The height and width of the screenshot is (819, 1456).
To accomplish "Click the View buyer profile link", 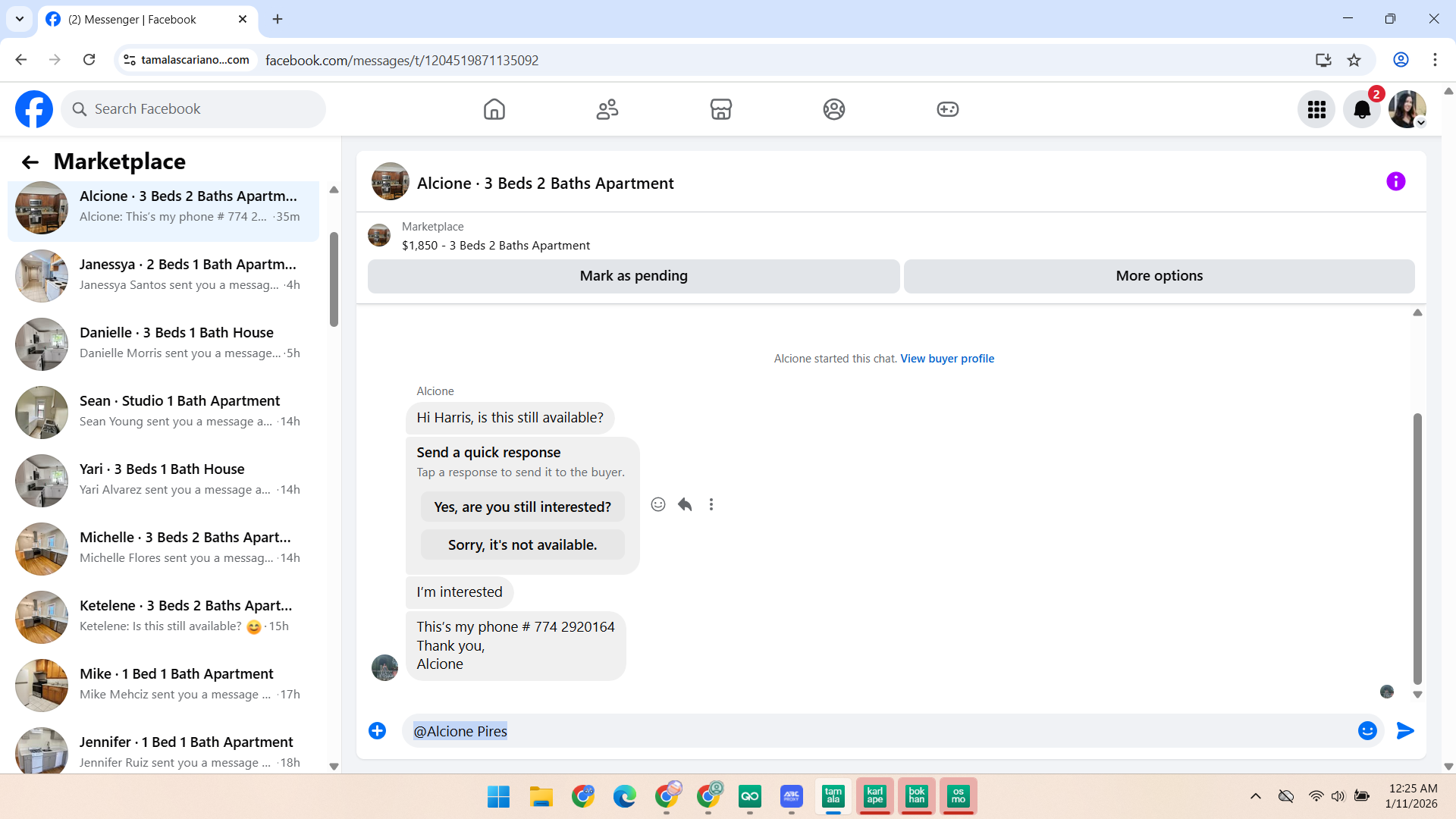I will tap(946, 359).
